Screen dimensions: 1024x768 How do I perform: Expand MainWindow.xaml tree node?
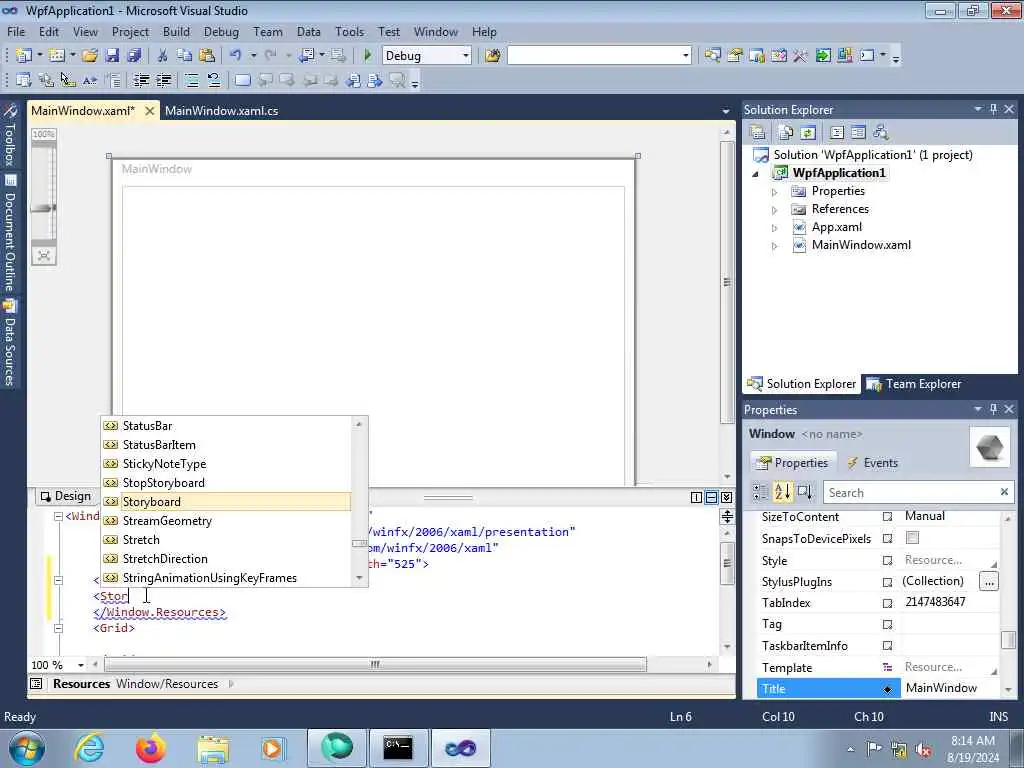[775, 246]
